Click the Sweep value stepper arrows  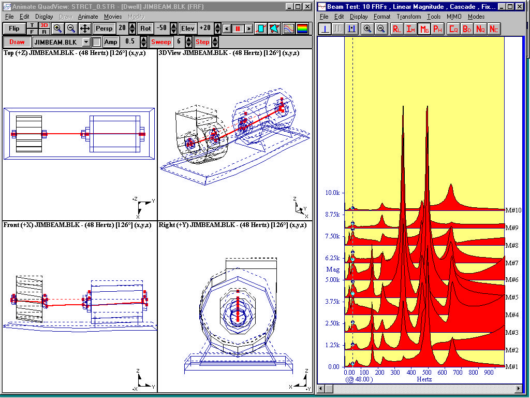(189, 42)
